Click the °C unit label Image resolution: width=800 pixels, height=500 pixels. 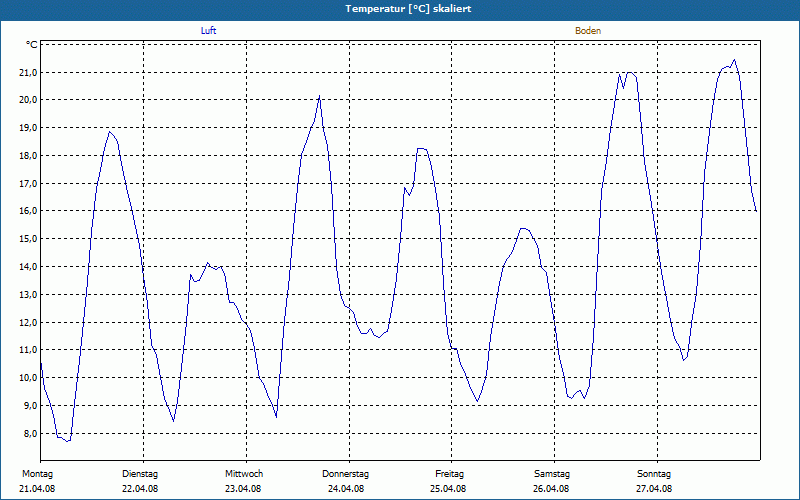tap(32, 45)
